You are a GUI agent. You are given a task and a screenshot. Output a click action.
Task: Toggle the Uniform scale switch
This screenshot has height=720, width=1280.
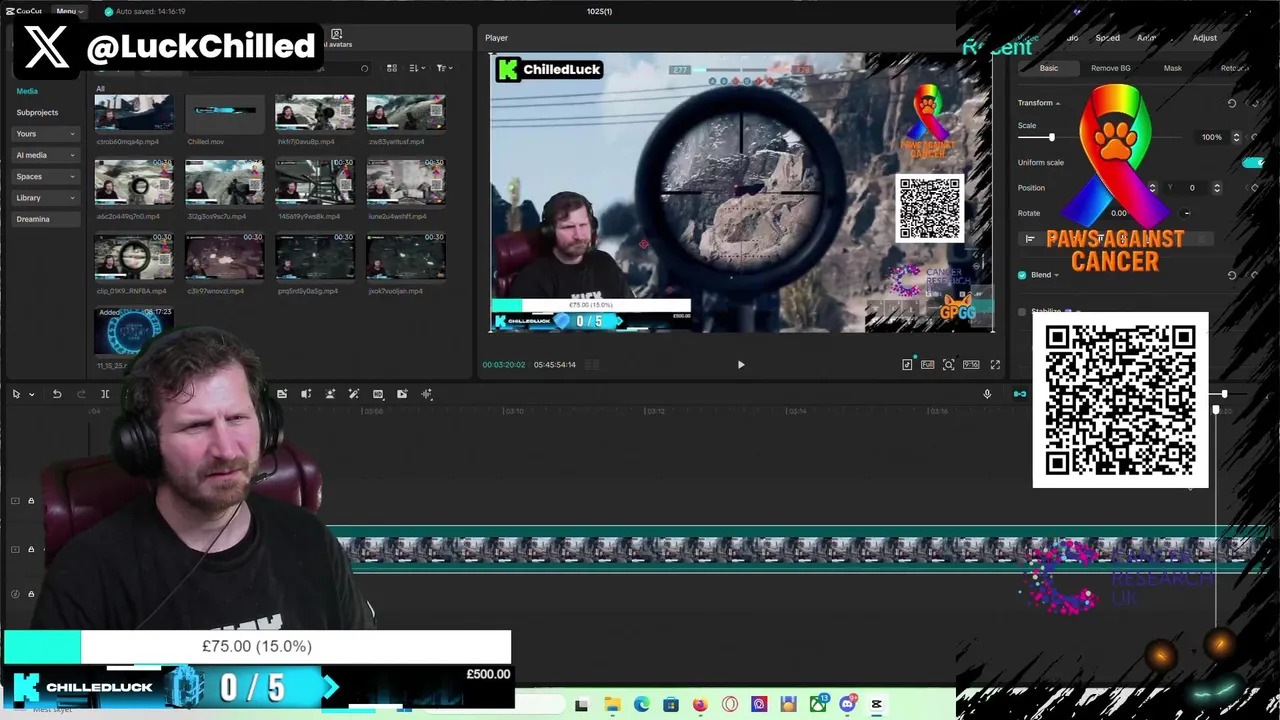1252,162
